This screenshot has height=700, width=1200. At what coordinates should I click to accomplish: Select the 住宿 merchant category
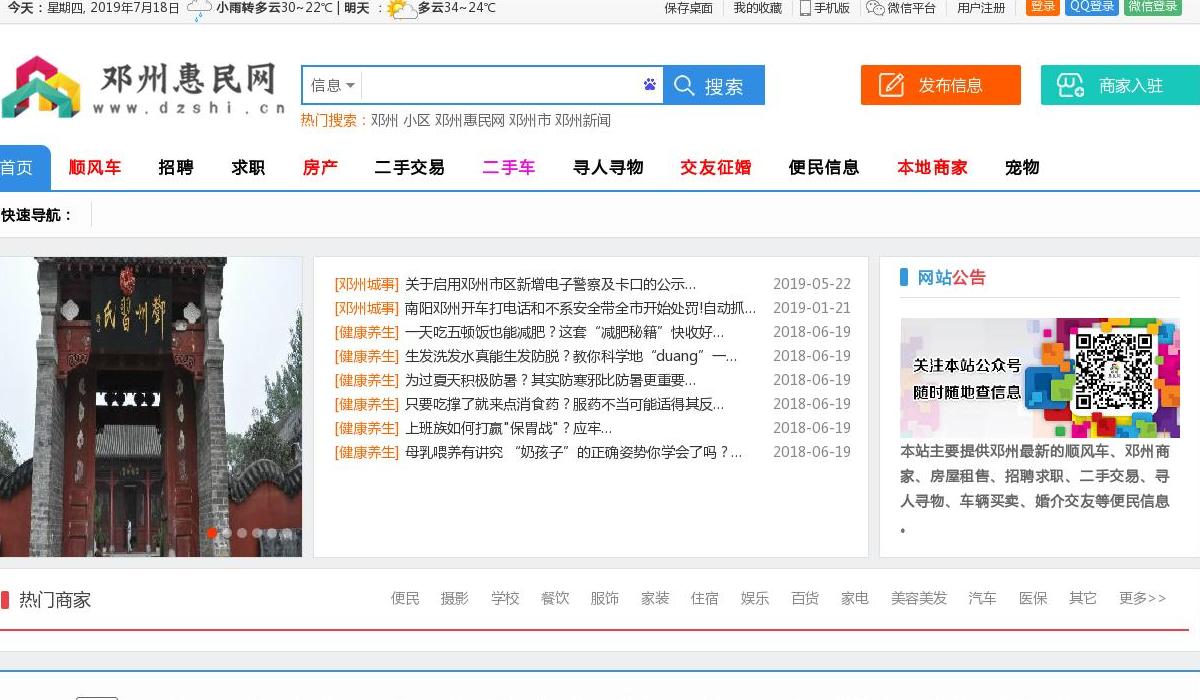pos(705,598)
